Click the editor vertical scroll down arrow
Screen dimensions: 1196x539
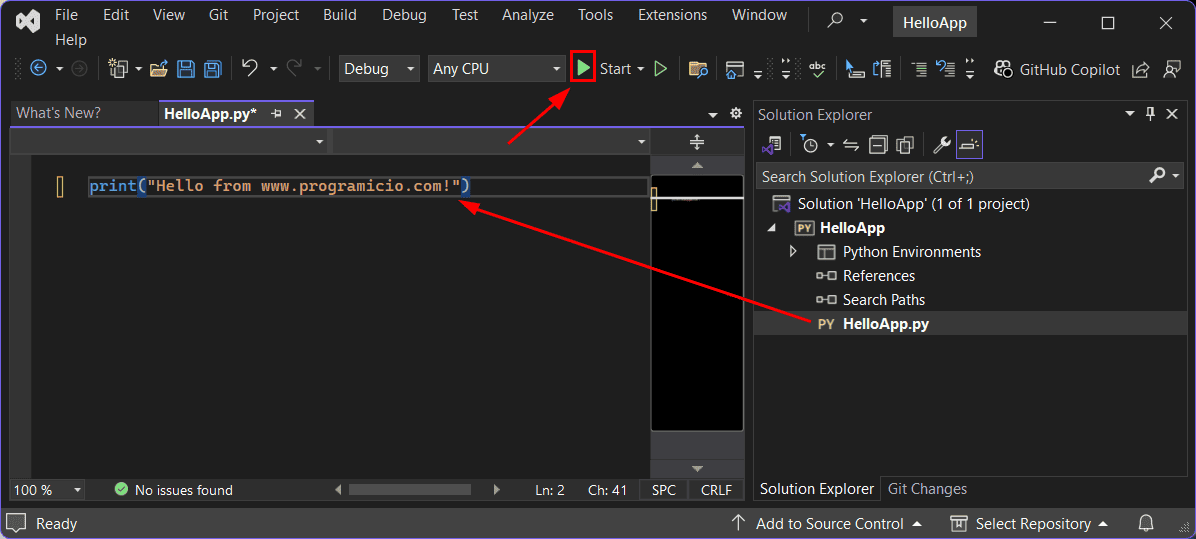click(696, 468)
